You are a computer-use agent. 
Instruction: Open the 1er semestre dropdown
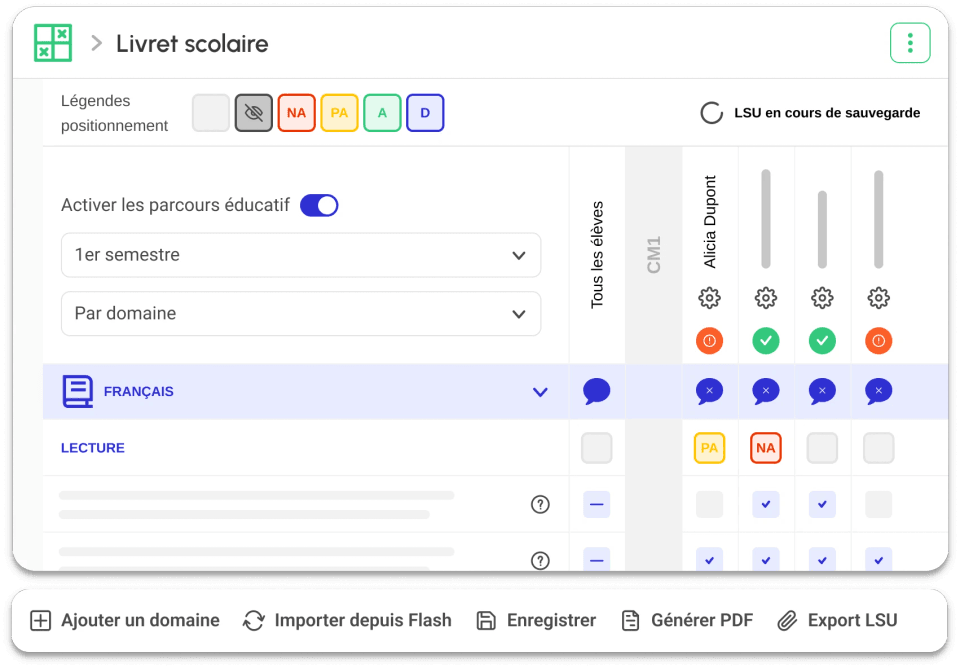point(300,255)
